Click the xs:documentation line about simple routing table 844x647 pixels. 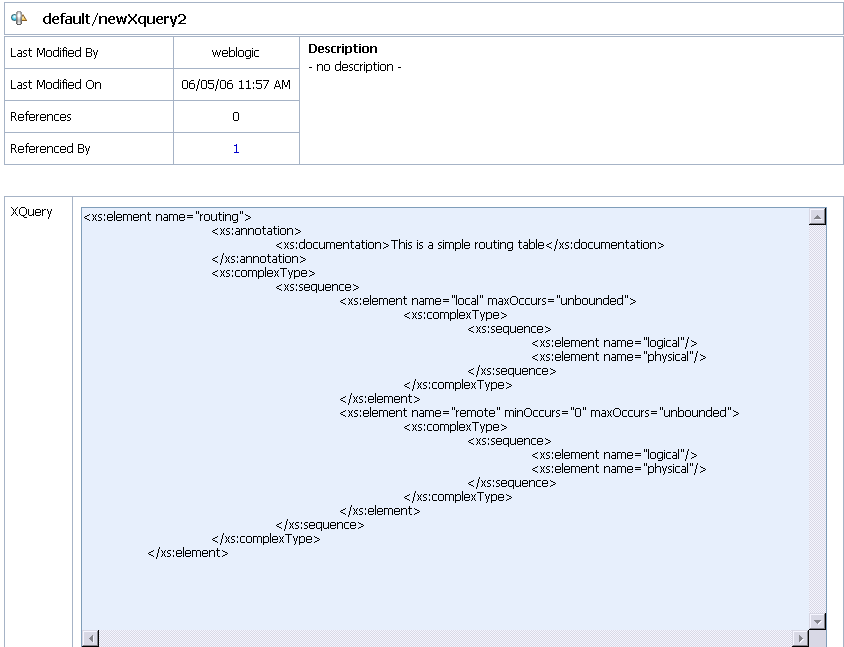click(470, 244)
